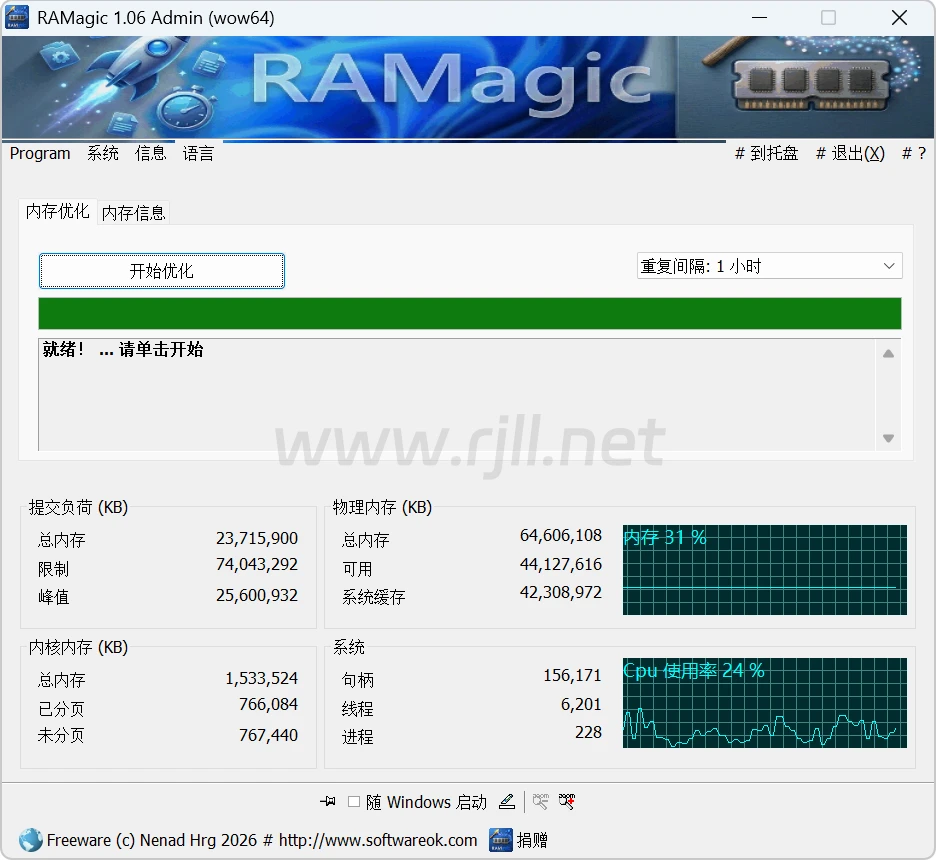The image size is (936, 860).
Task: Click the log scrollbar down arrow
Action: coord(888,438)
